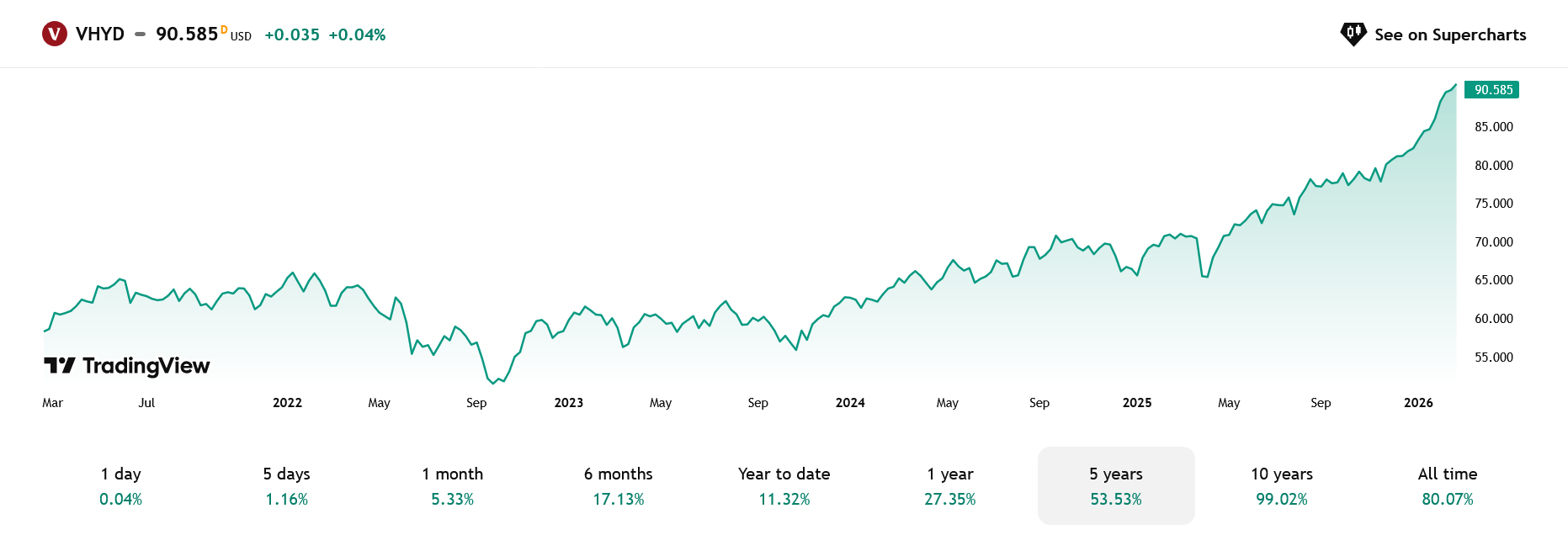
Task: Switch to the "6 months" view
Action: pos(619,485)
